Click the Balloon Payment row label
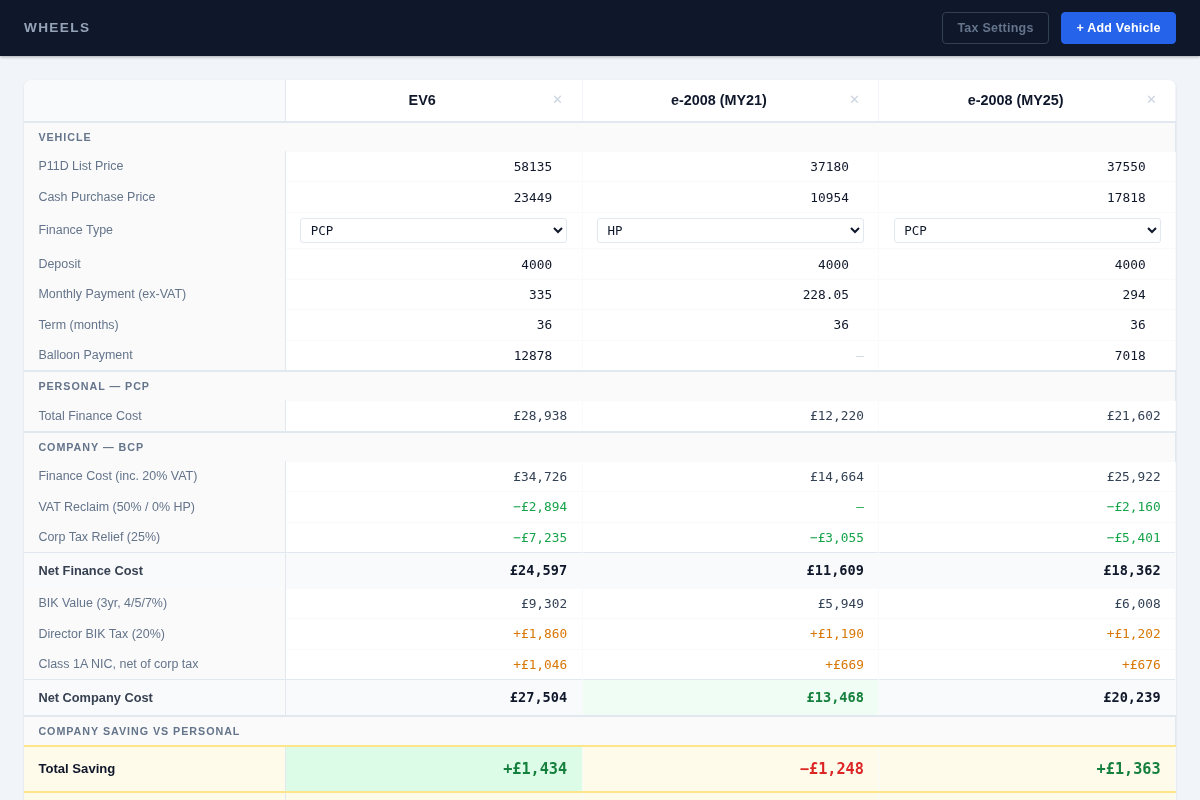Image resolution: width=1200 pixels, height=800 pixels. point(86,355)
